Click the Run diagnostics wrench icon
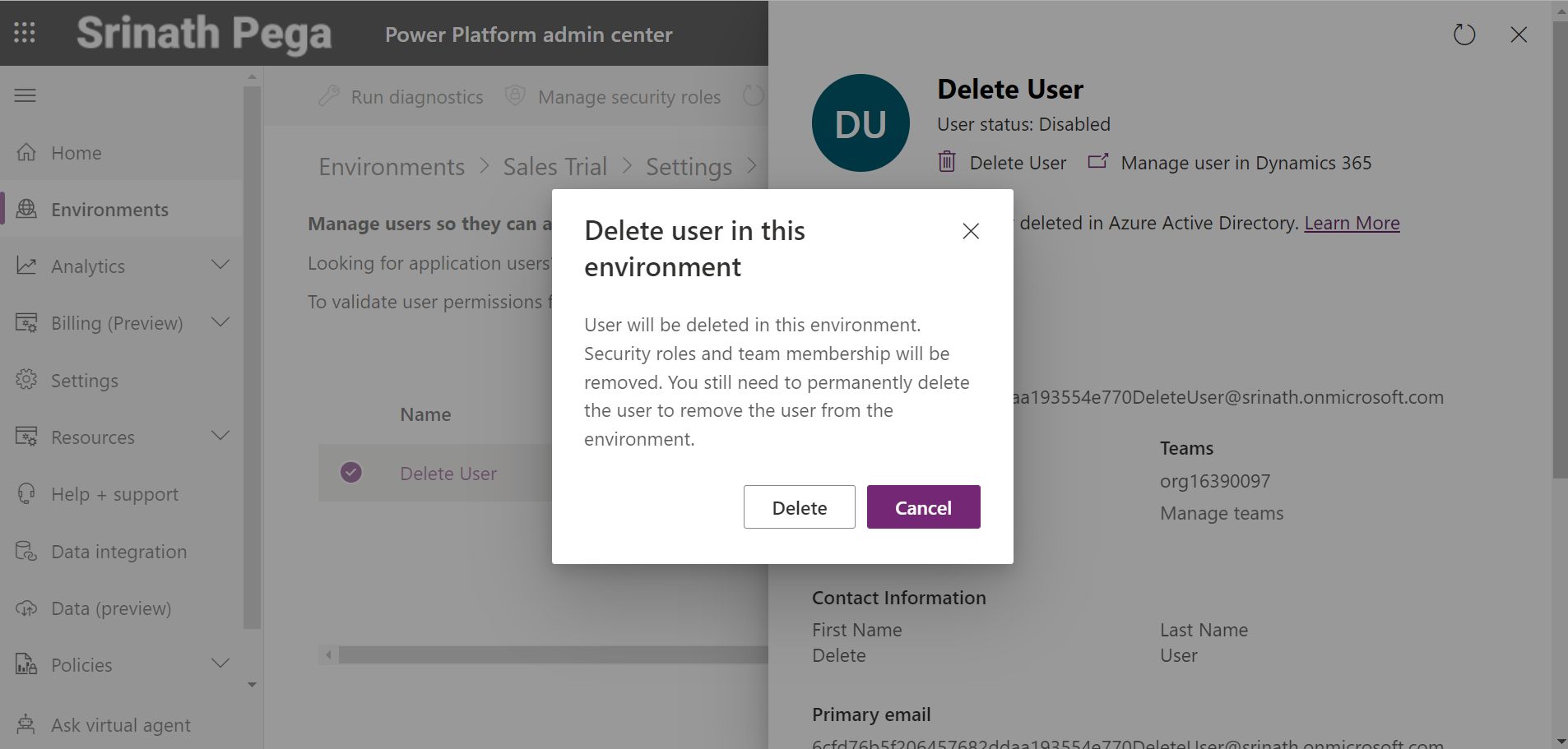The width and height of the screenshot is (1568, 749). tap(329, 96)
